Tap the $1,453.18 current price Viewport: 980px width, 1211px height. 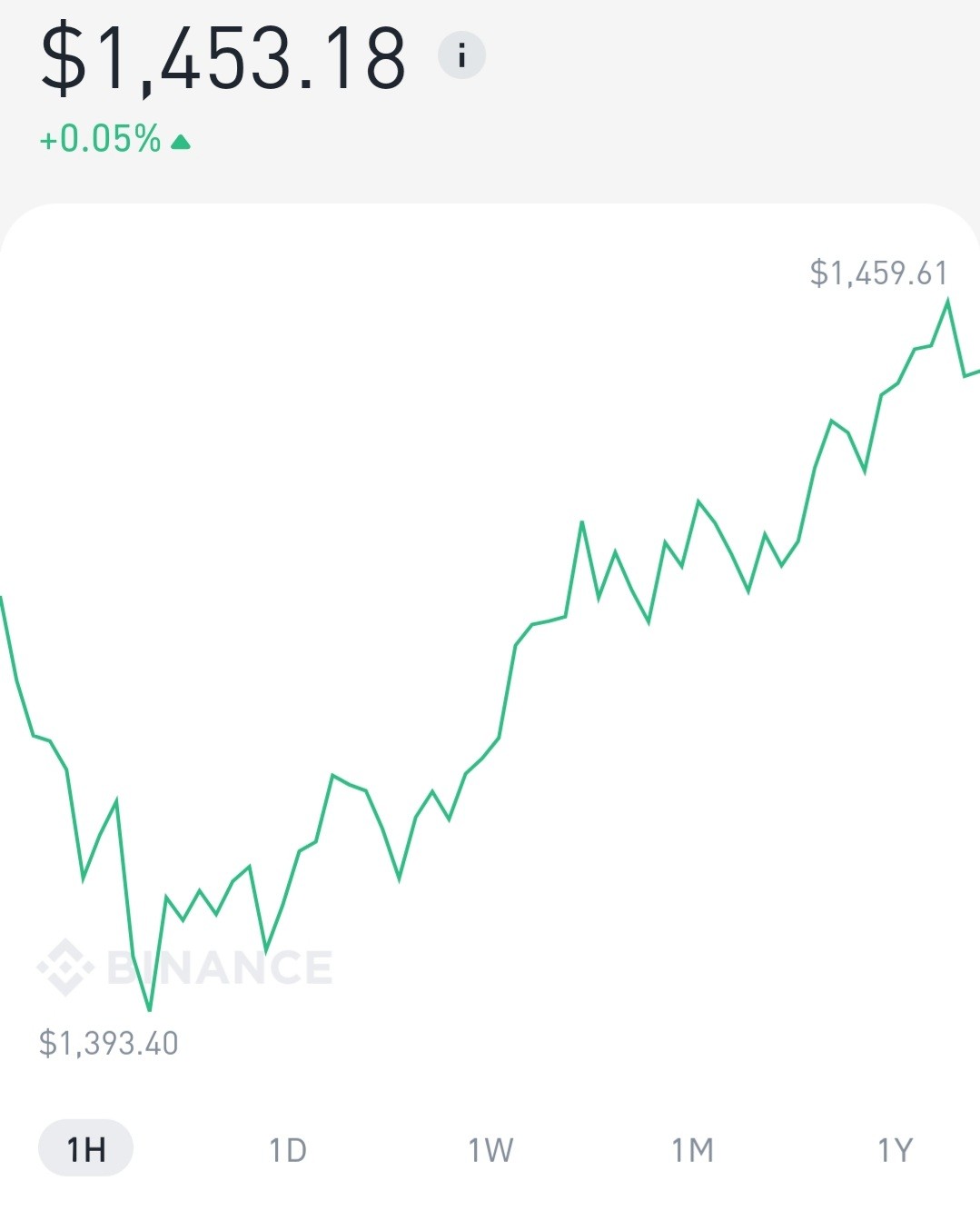point(223,59)
